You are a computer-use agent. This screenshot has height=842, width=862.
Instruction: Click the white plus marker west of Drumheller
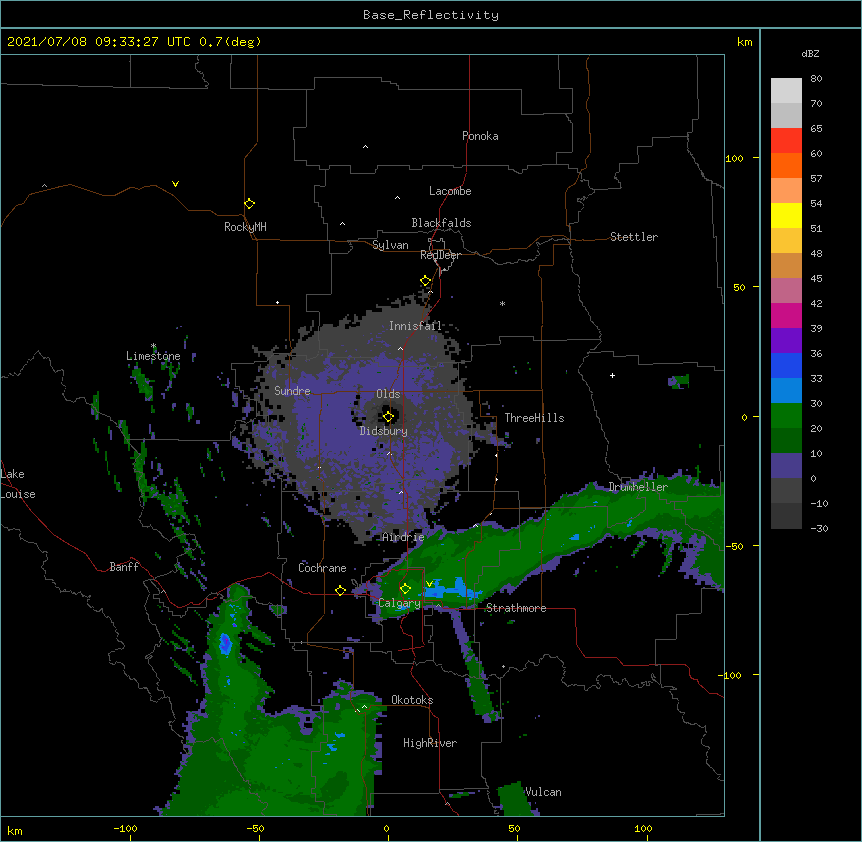612,375
